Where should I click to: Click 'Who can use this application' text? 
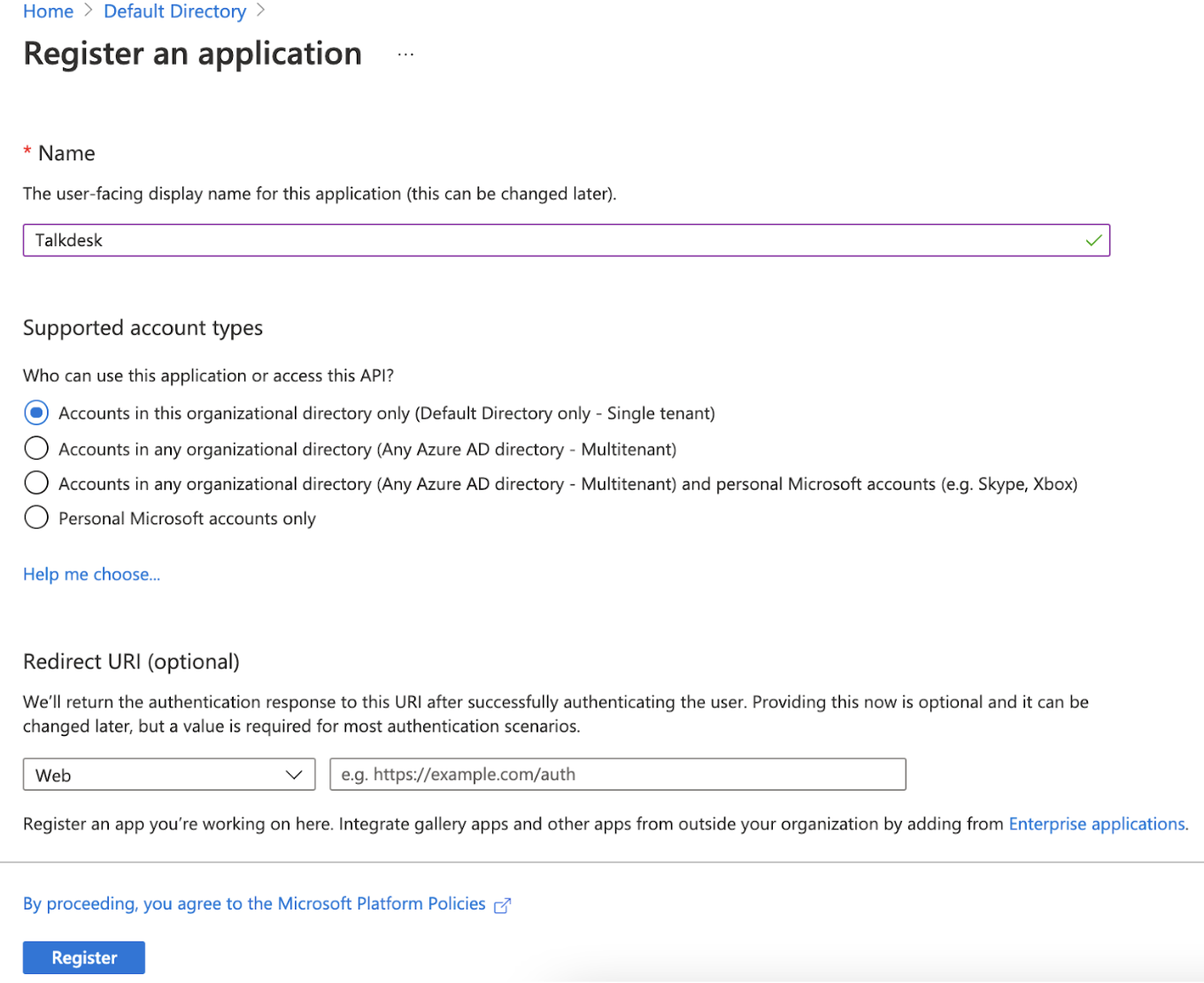pos(209,375)
